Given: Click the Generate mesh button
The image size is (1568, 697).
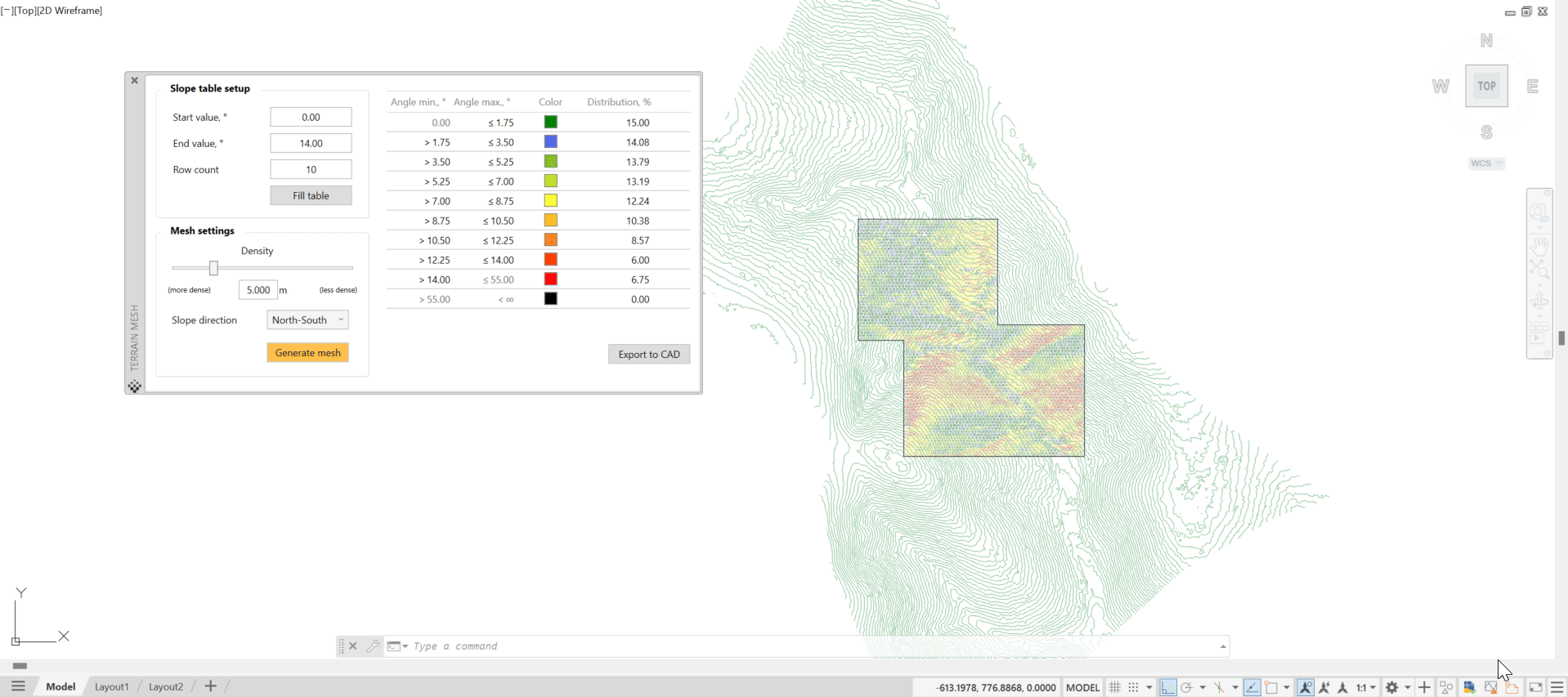Looking at the screenshot, I should [x=307, y=352].
